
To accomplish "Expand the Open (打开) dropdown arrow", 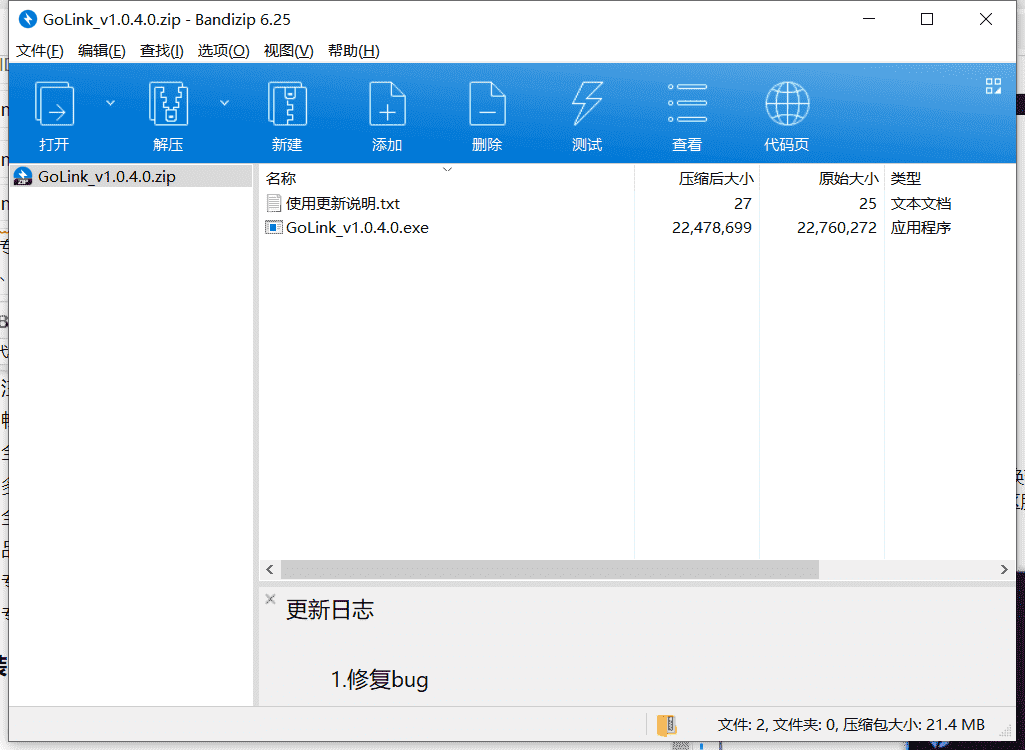I will click(110, 103).
